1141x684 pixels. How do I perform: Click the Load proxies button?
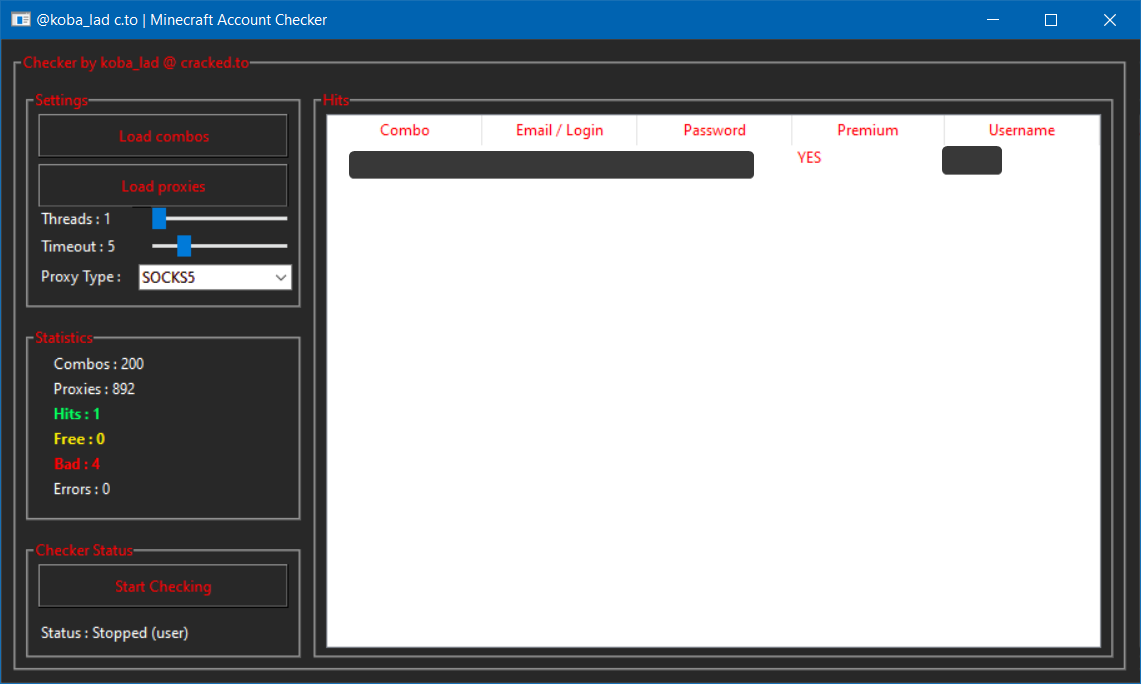click(163, 186)
